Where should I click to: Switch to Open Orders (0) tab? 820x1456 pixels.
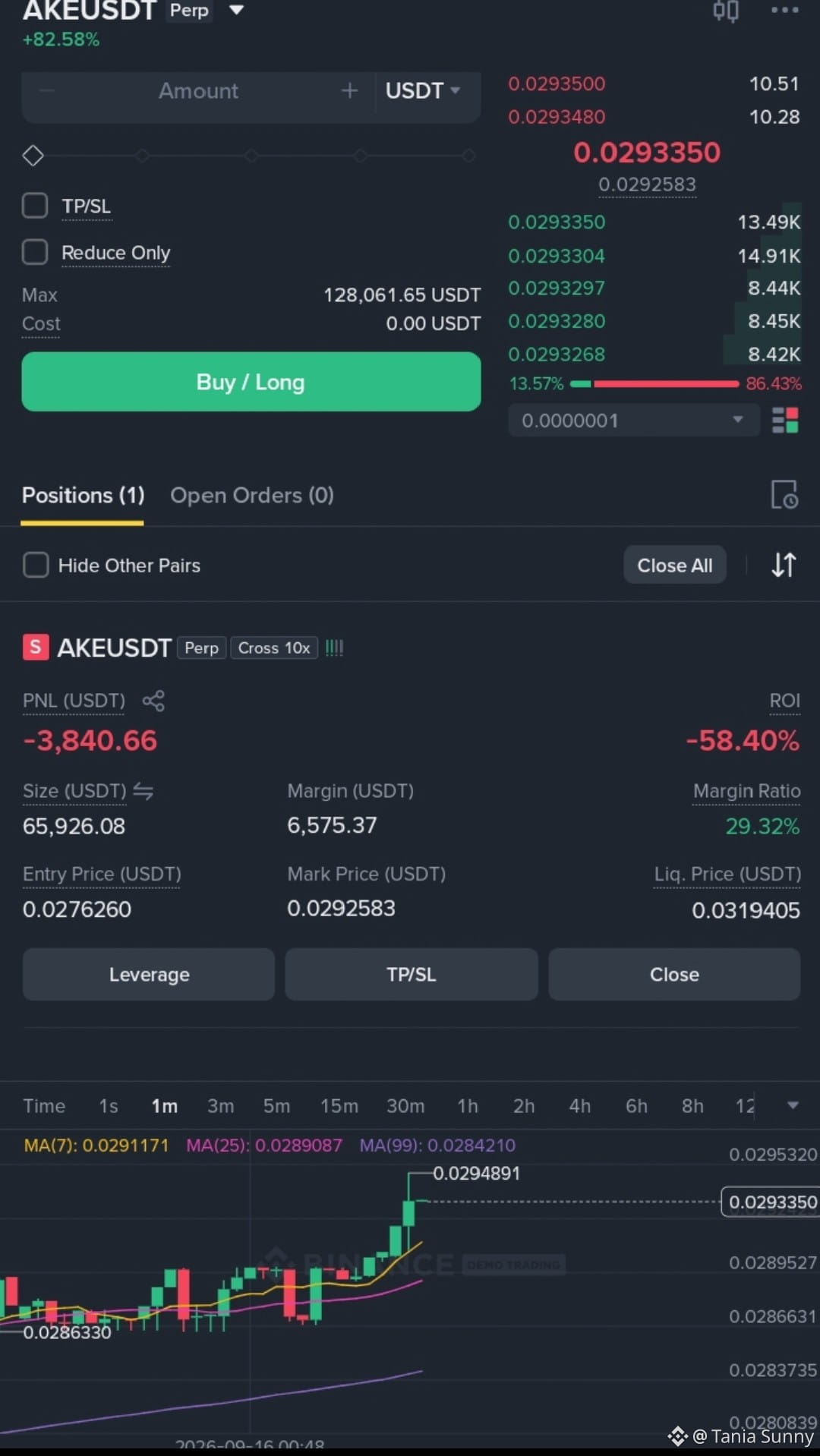[x=252, y=496]
